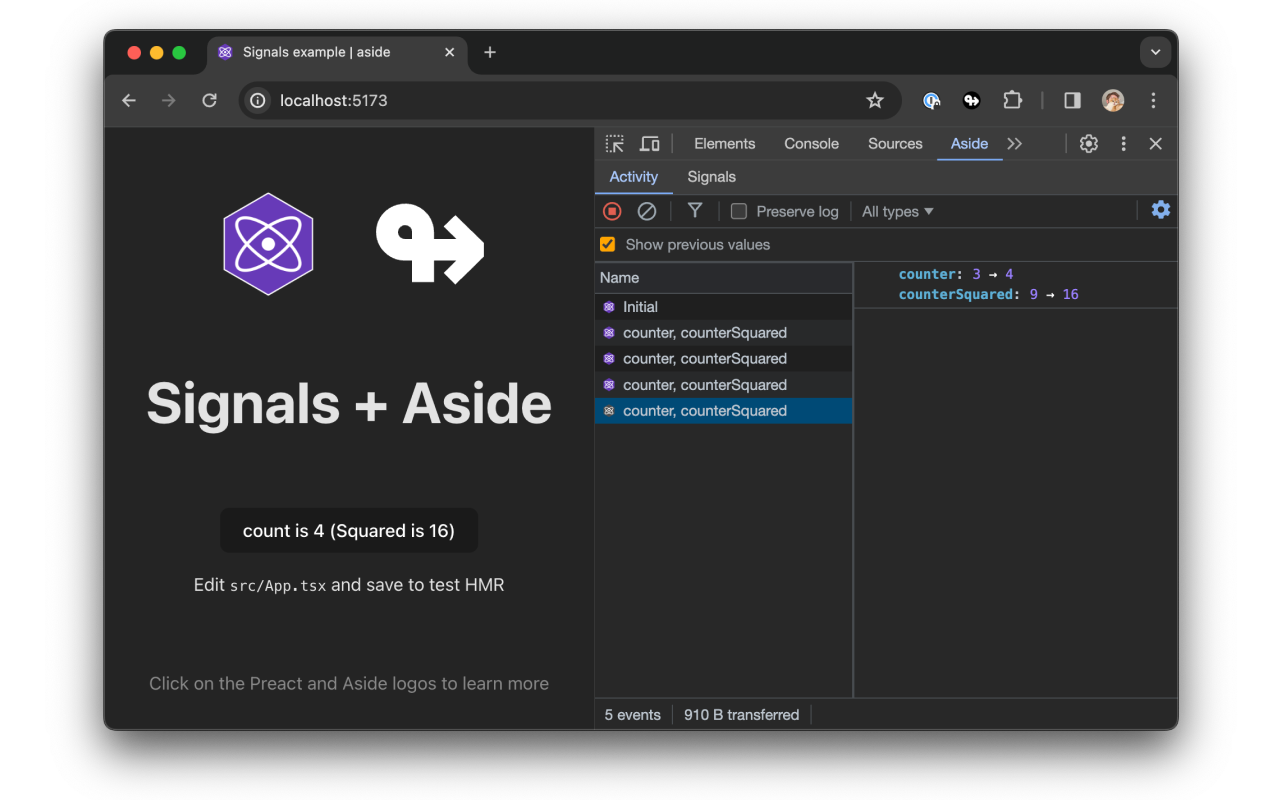Select the Aside DevTools tab
This screenshot has height=800, width=1280.
point(969,144)
